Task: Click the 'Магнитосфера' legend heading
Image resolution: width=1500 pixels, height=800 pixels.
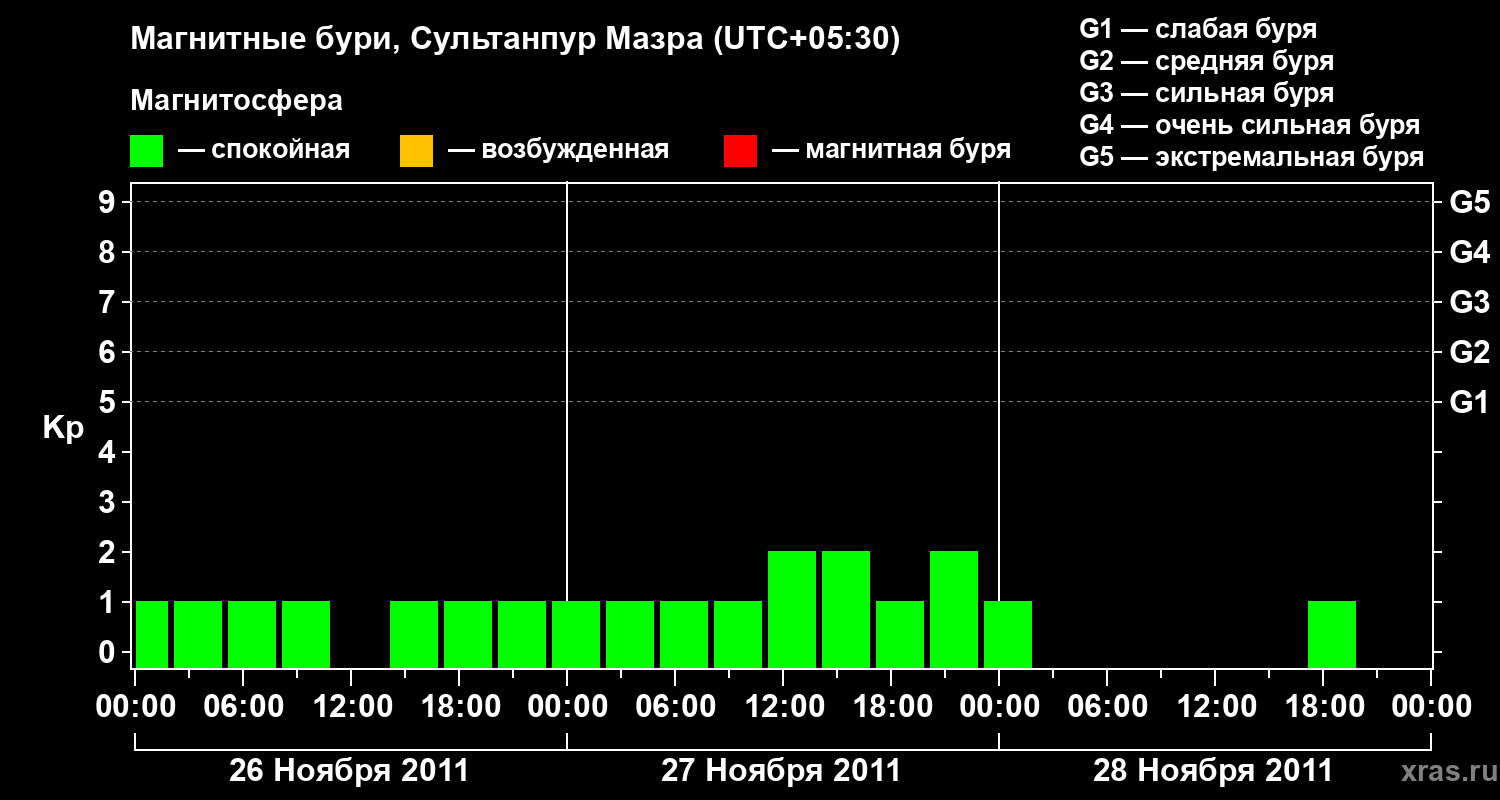Action: [x=236, y=101]
